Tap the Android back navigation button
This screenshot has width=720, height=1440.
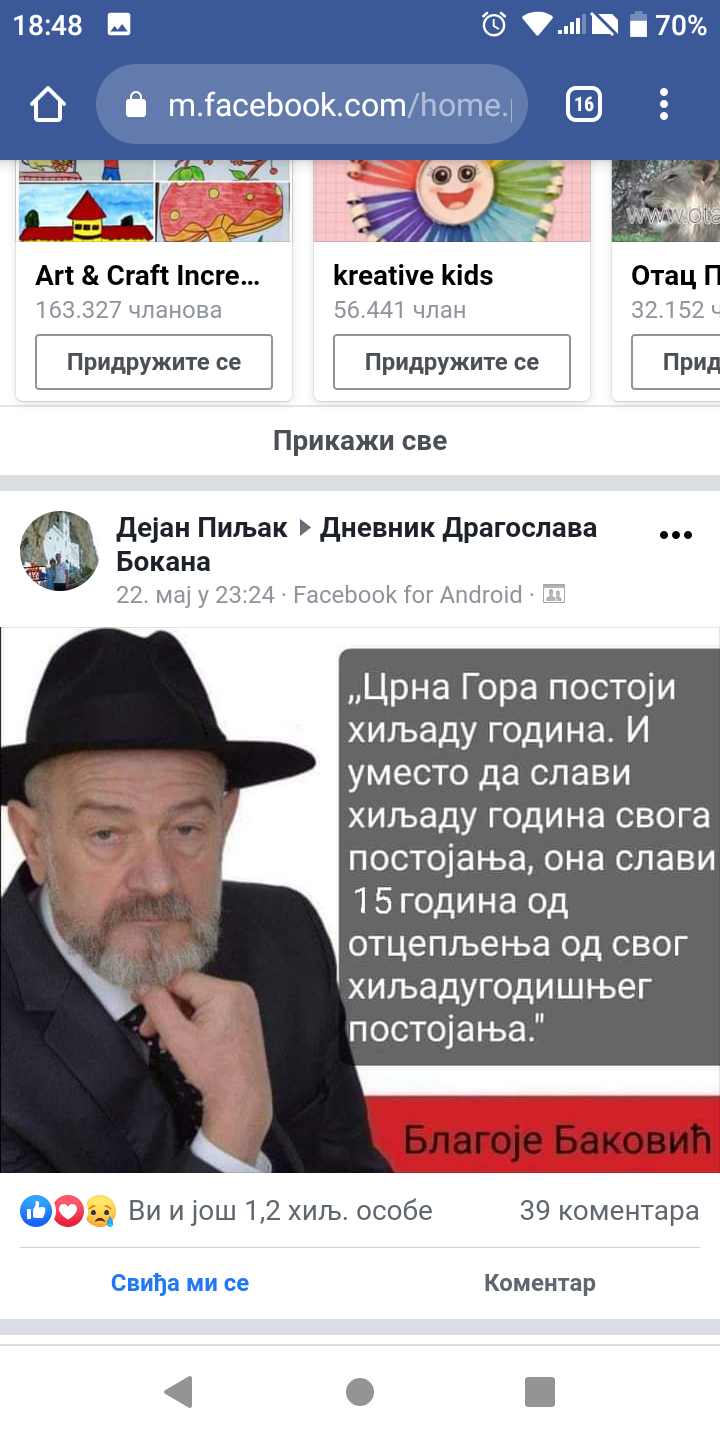178,1391
